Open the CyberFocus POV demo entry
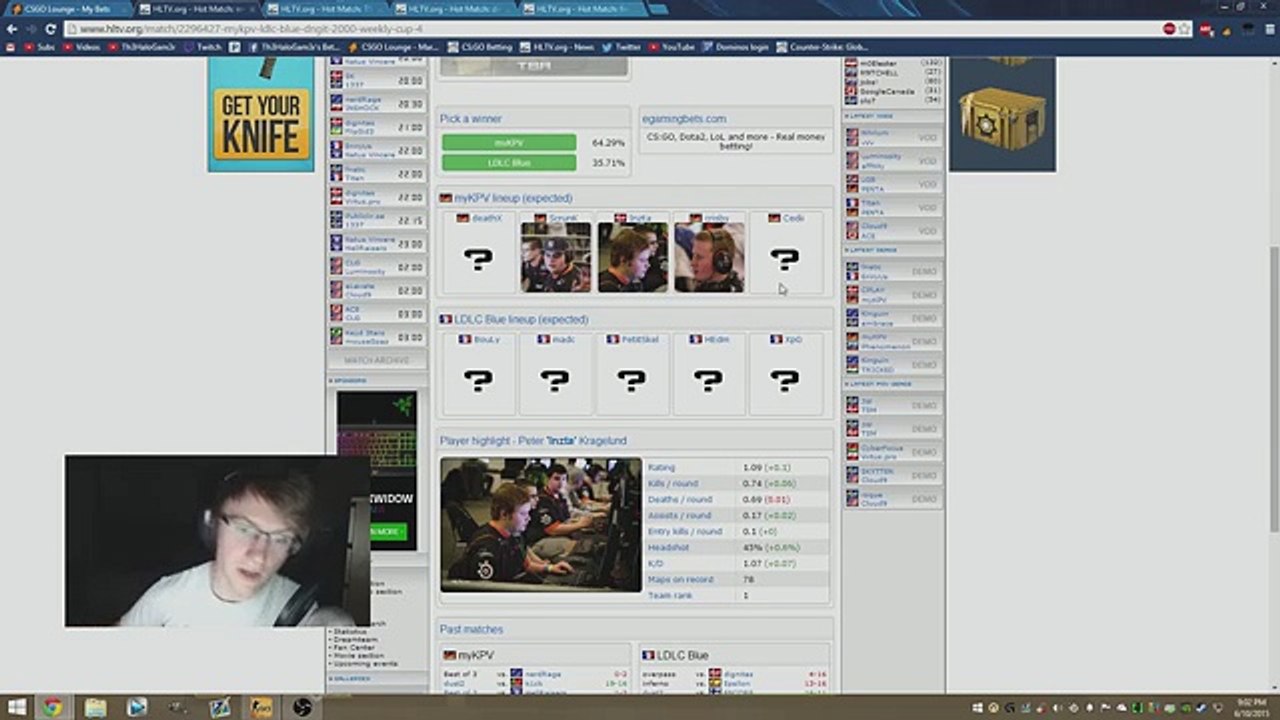The height and width of the screenshot is (720, 1280). (x=893, y=452)
